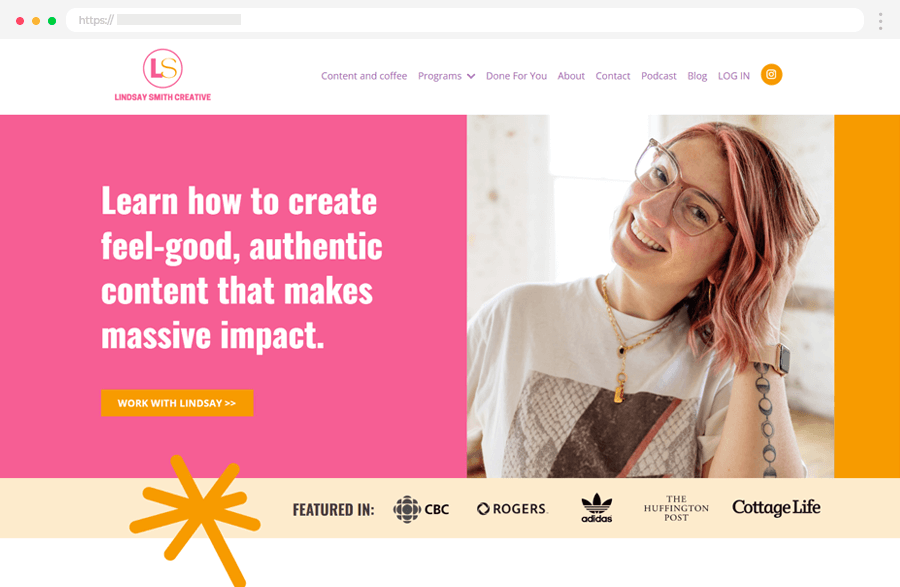
Task: Click the CBC logo
Action: [x=421, y=509]
